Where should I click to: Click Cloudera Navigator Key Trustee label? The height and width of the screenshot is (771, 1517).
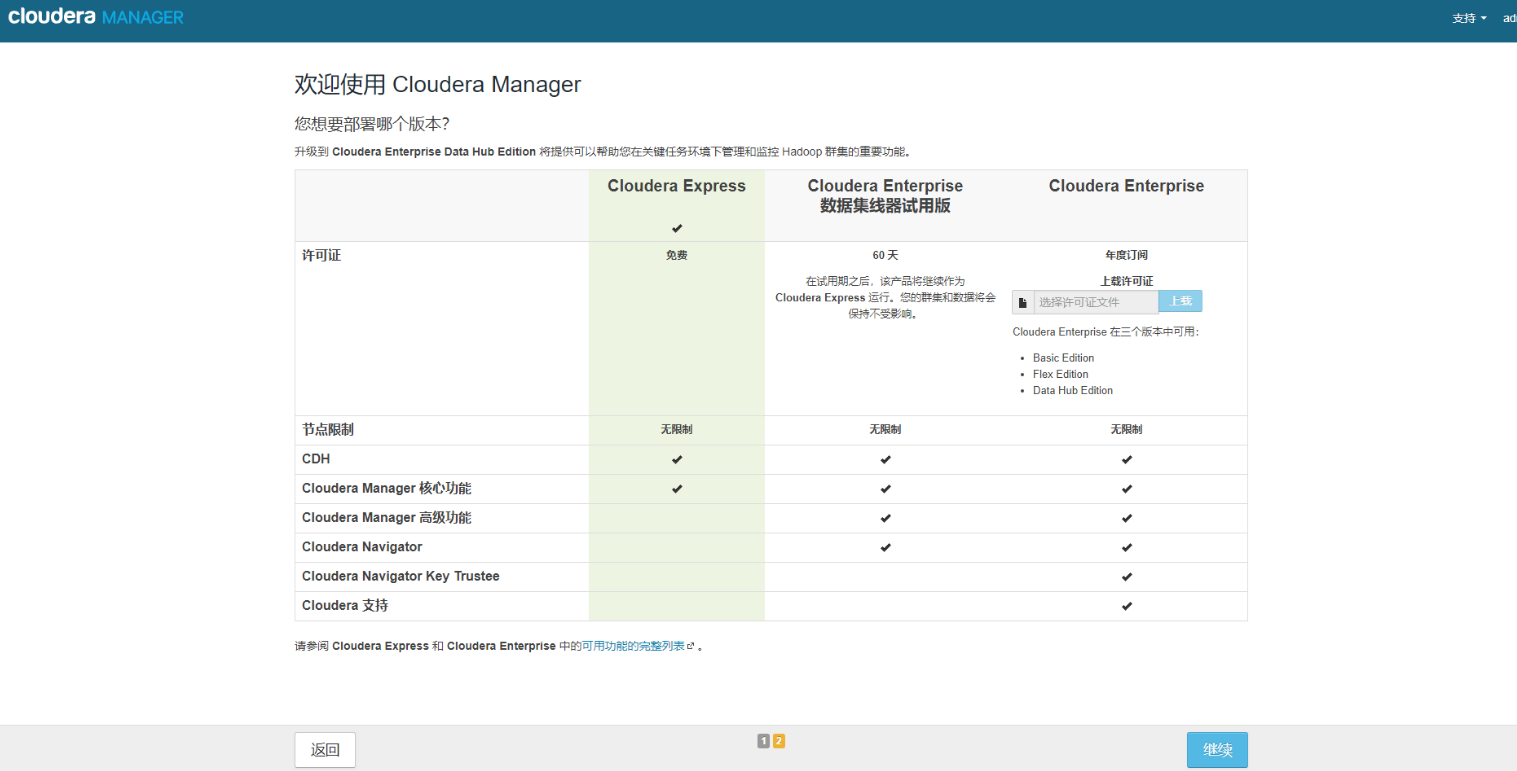coord(401,576)
